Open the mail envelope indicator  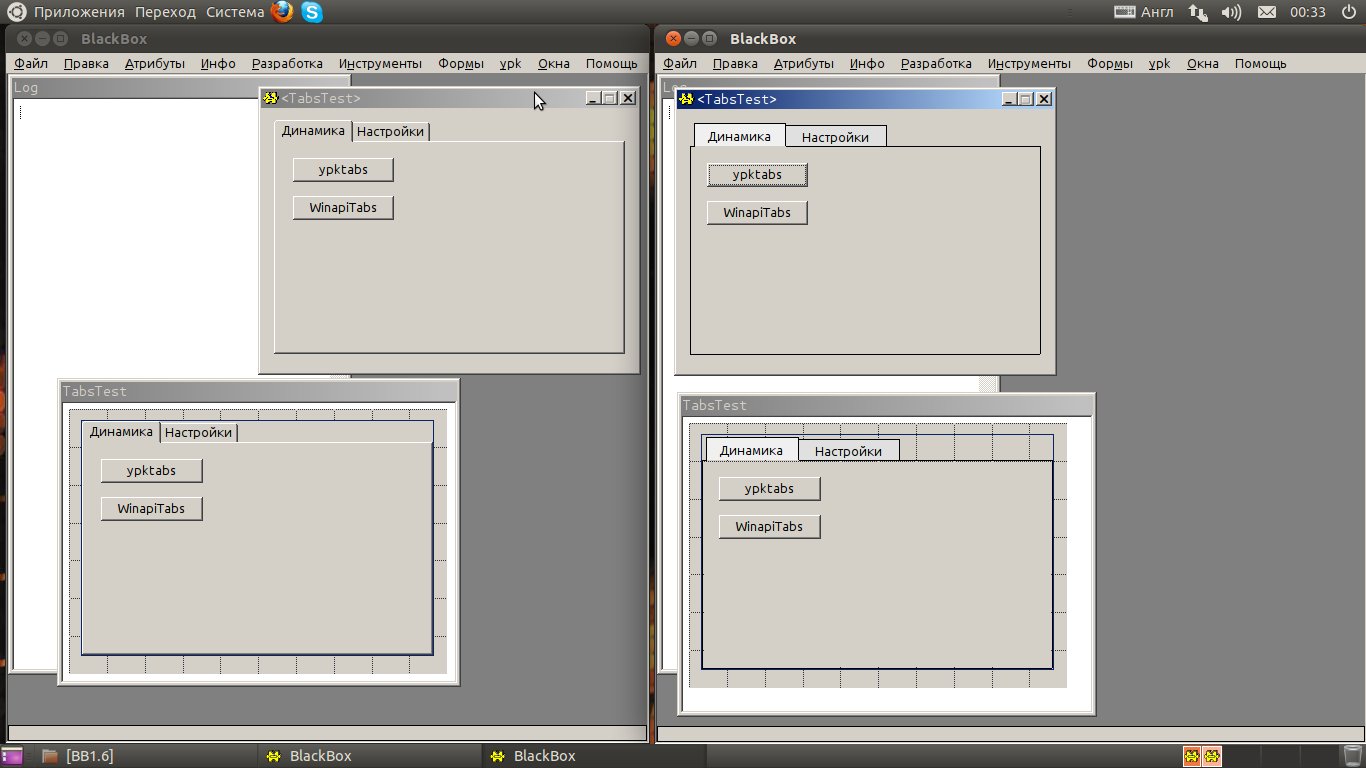[x=1266, y=12]
